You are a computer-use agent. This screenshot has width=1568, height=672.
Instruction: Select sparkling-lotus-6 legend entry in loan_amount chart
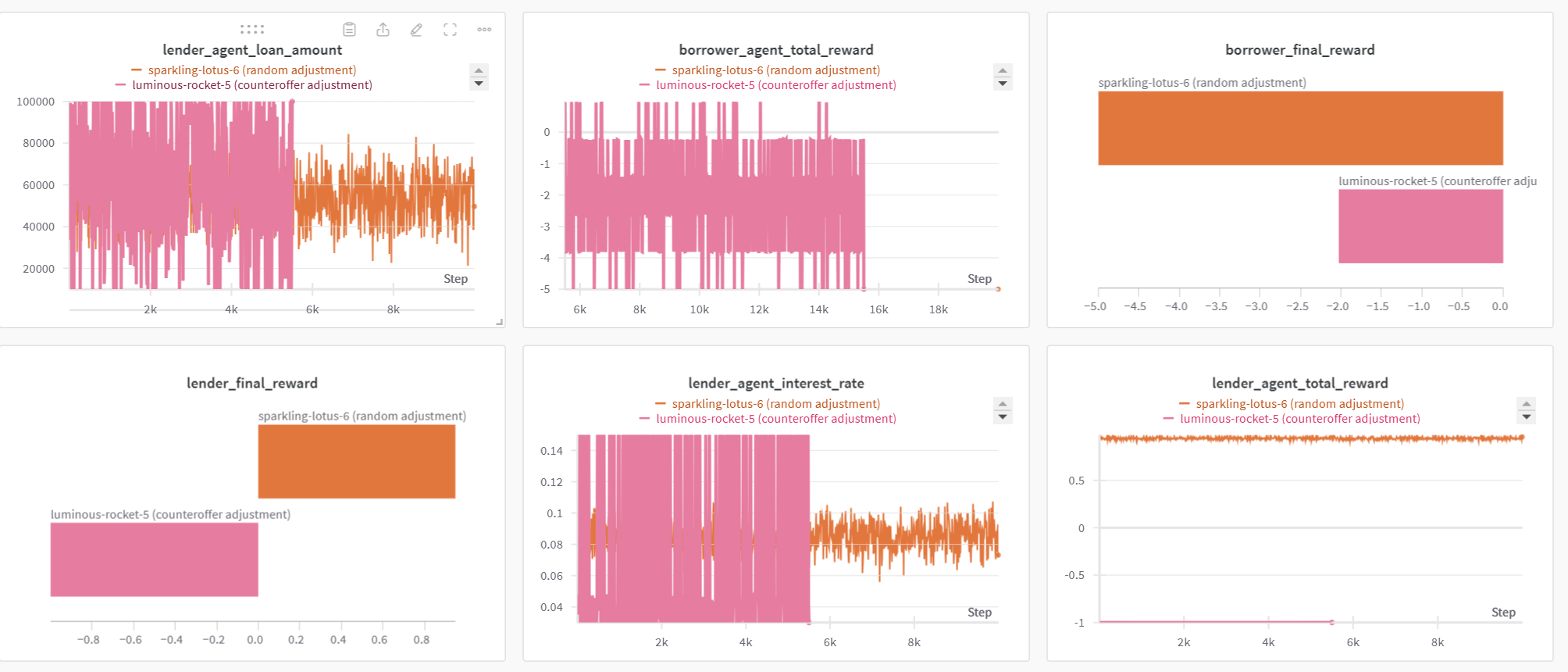pyautogui.click(x=244, y=70)
